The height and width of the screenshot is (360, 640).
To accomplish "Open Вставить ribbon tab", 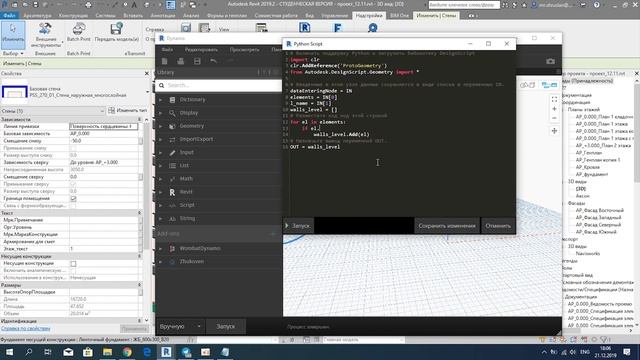I will pyautogui.click(x=133, y=16).
